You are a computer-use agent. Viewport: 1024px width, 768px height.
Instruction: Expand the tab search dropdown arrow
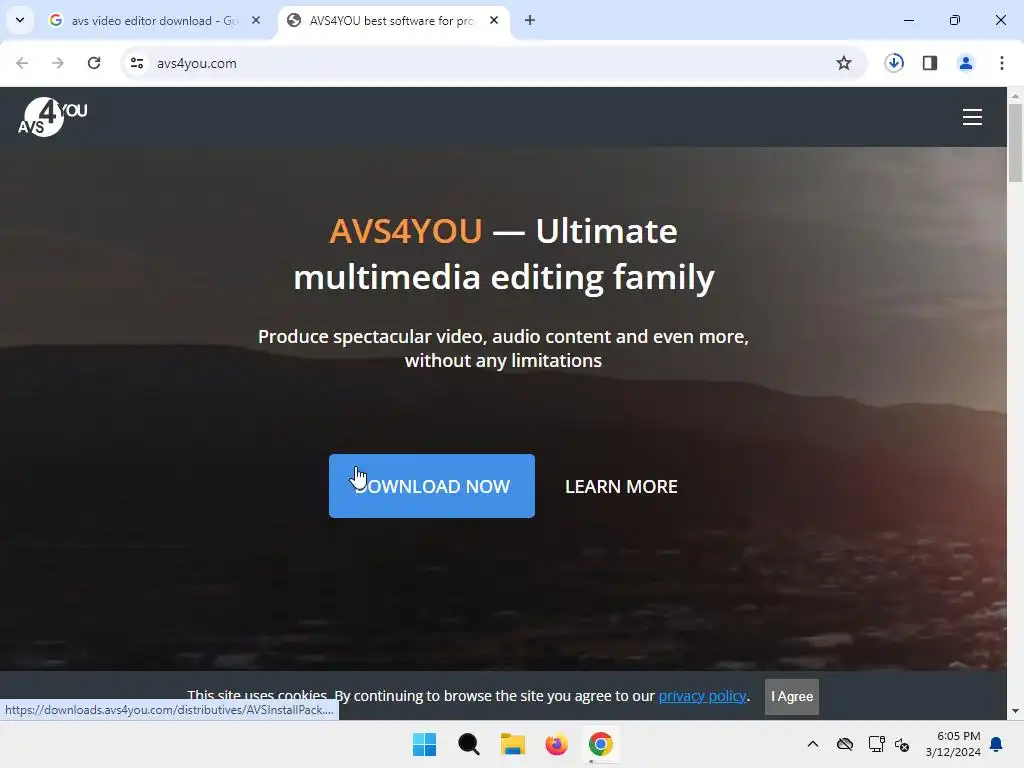(x=20, y=20)
